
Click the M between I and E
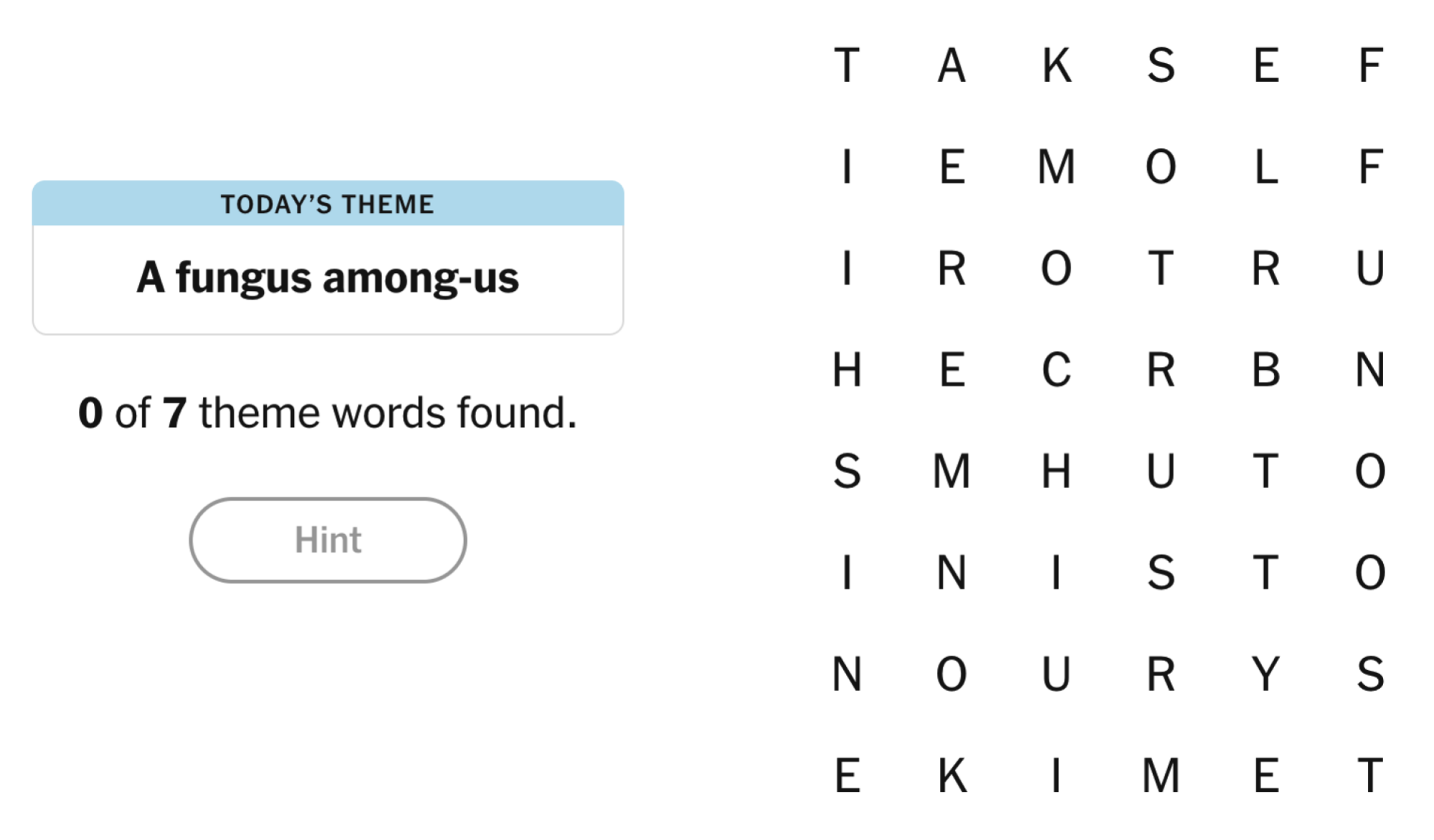click(1161, 775)
